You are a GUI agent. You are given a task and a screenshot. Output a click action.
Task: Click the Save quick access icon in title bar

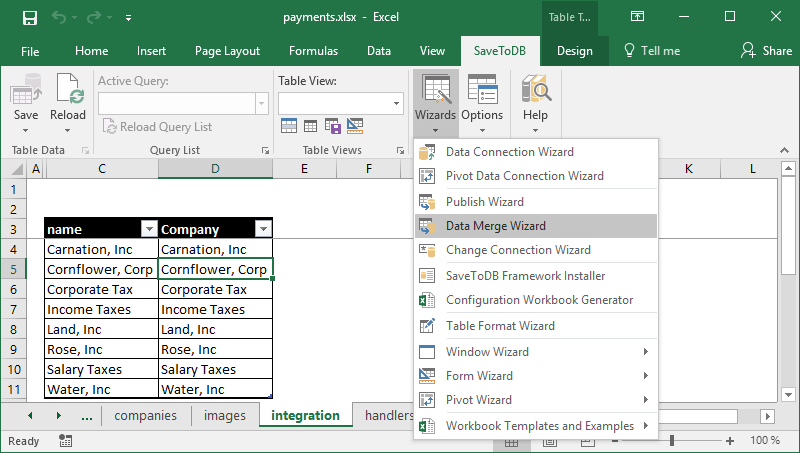(x=30, y=17)
